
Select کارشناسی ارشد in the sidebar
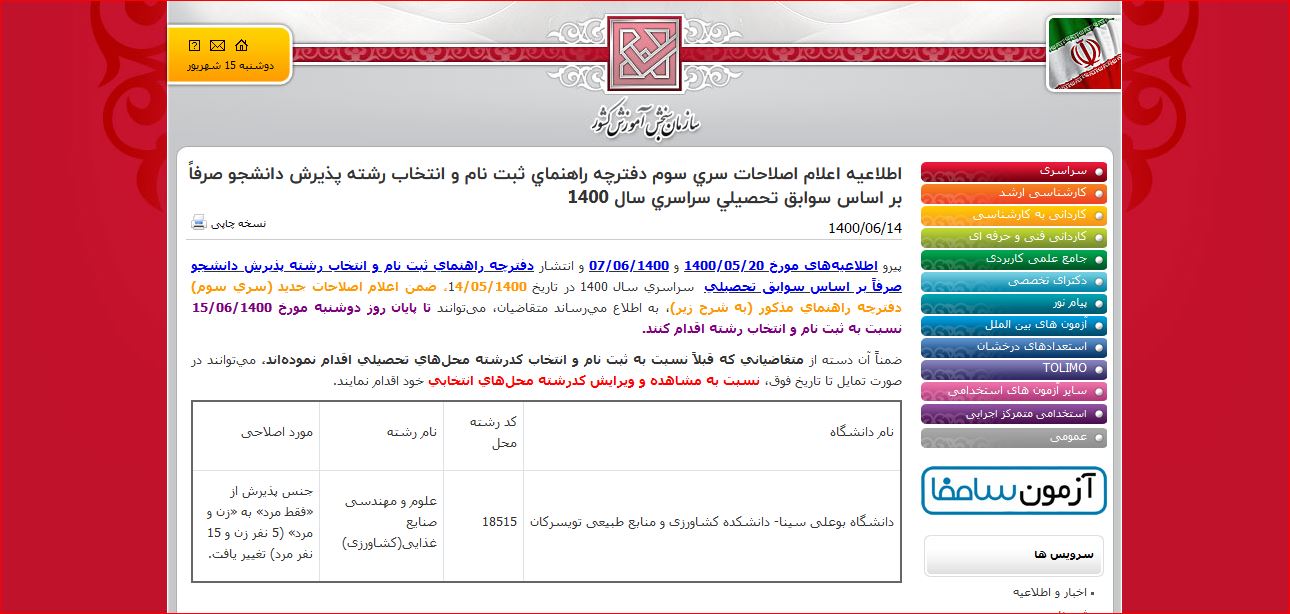click(1040, 194)
